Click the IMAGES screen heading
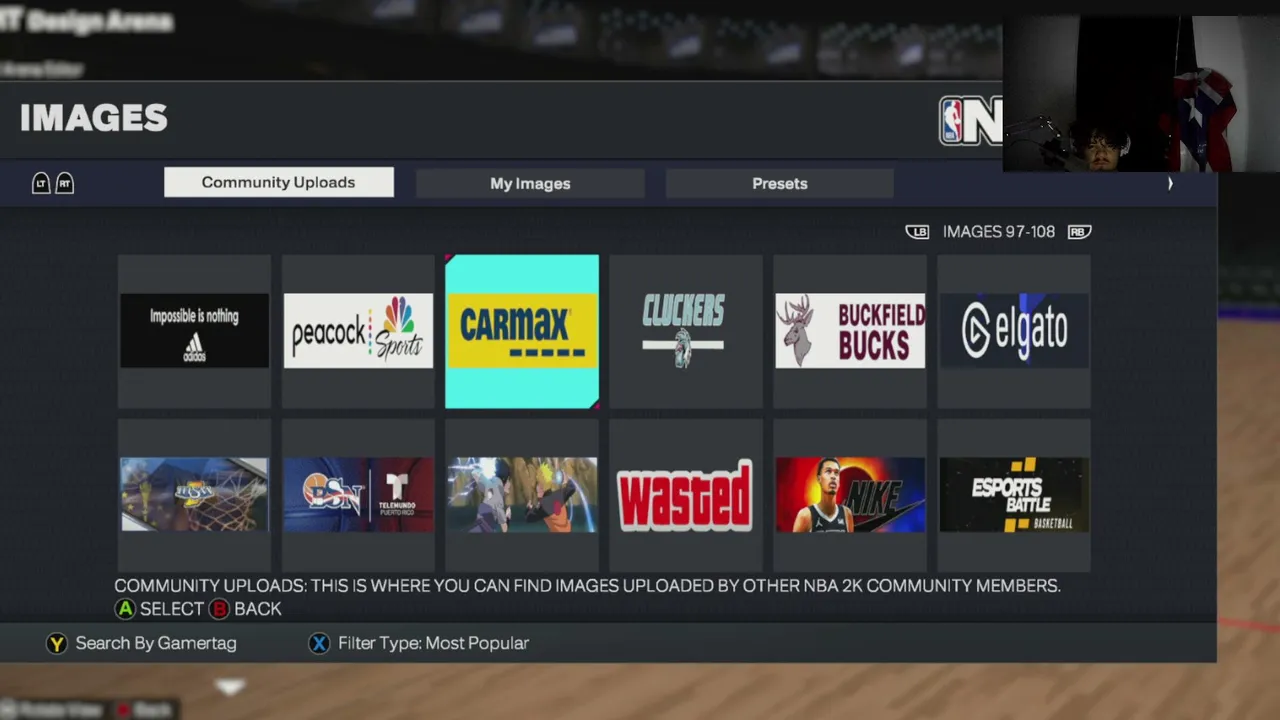The width and height of the screenshot is (1280, 720). [x=94, y=118]
